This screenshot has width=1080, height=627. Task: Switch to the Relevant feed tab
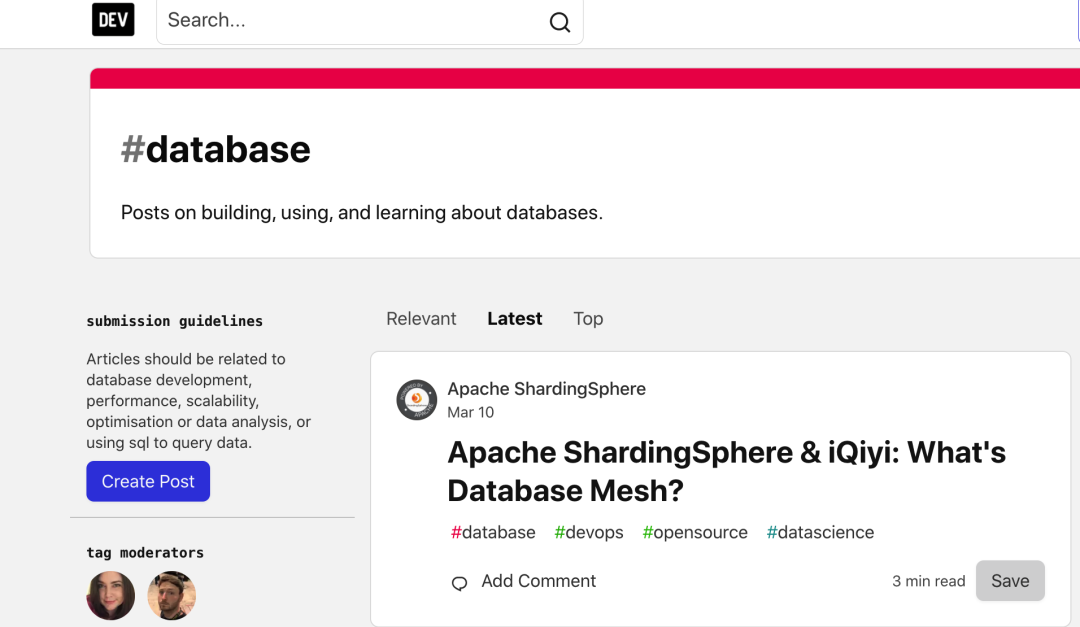coord(421,319)
